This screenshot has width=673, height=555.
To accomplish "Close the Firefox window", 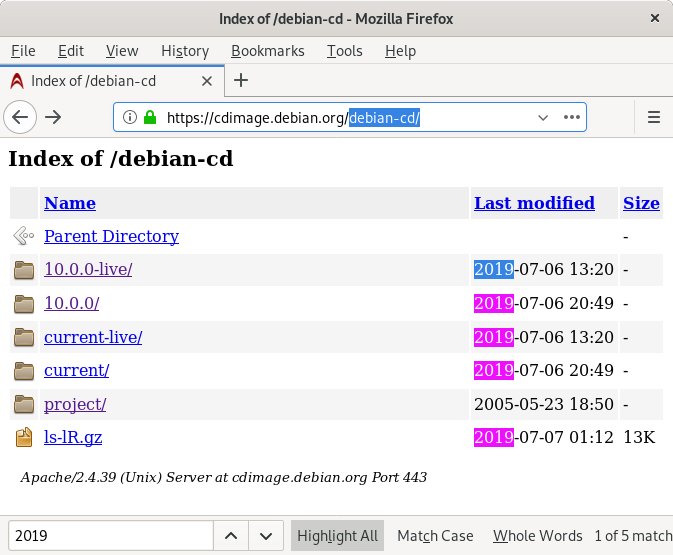I will coord(655,18).
